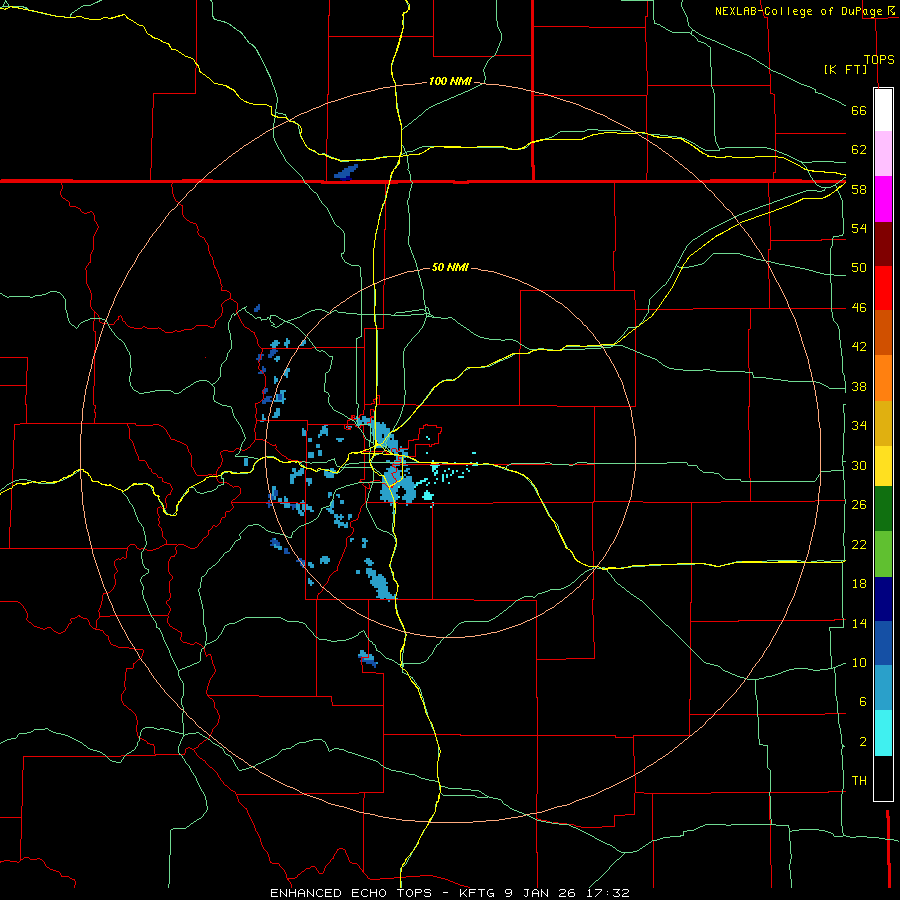Click the 100 NMI range ring label

click(450, 82)
